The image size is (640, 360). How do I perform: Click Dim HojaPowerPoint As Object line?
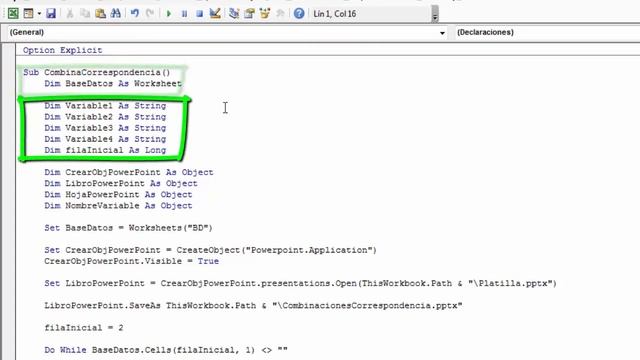[118, 194]
